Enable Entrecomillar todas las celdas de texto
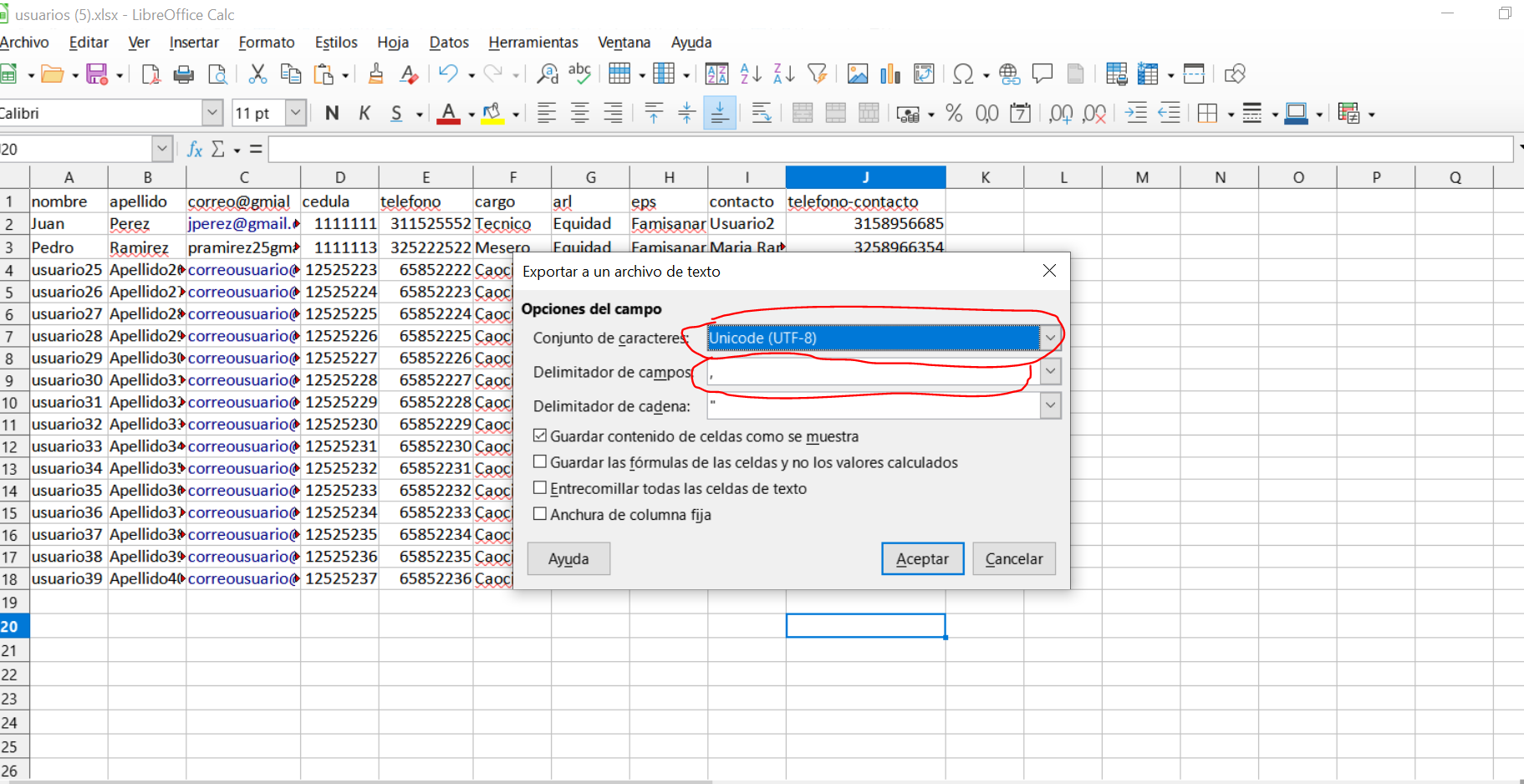Image resolution: width=1524 pixels, height=784 pixels. point(540,488)
